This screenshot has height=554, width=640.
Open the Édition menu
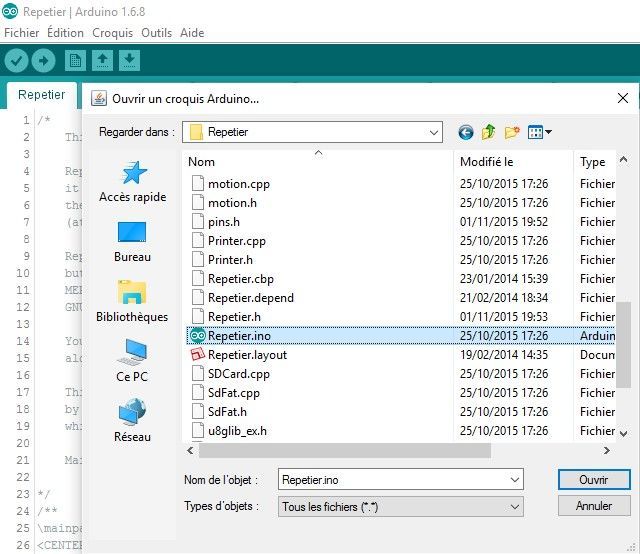(65, 33)
